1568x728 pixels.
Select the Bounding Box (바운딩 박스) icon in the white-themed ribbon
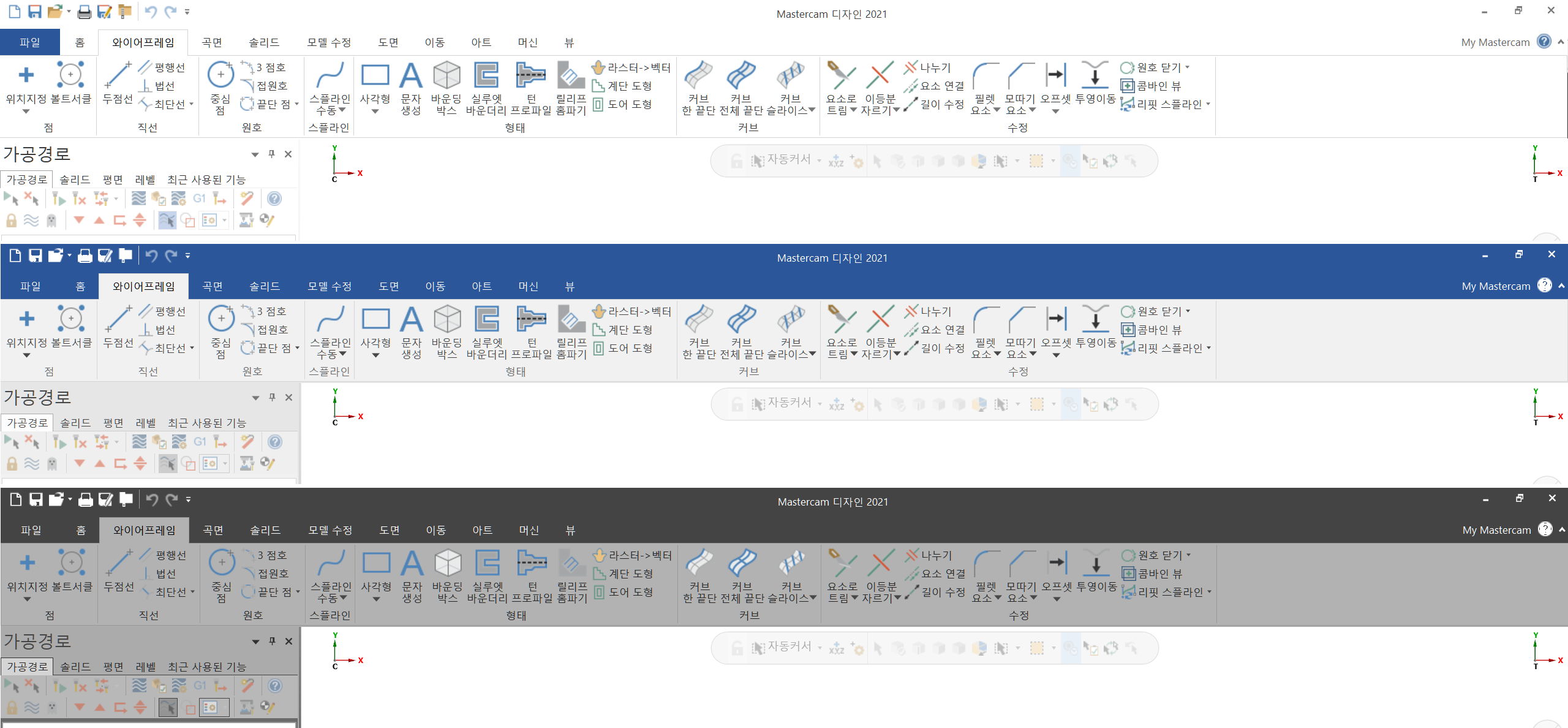click(x=447, y=76)
